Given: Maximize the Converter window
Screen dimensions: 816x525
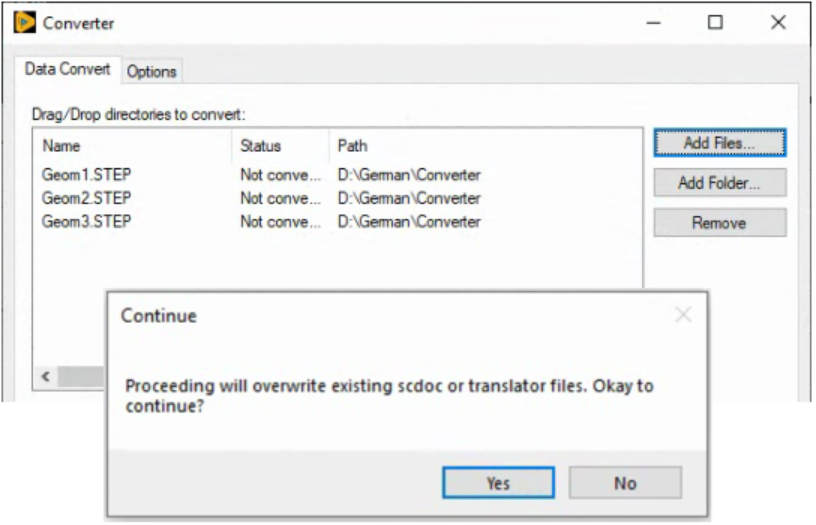Looking at the screenshot, I should click(715, 22).
